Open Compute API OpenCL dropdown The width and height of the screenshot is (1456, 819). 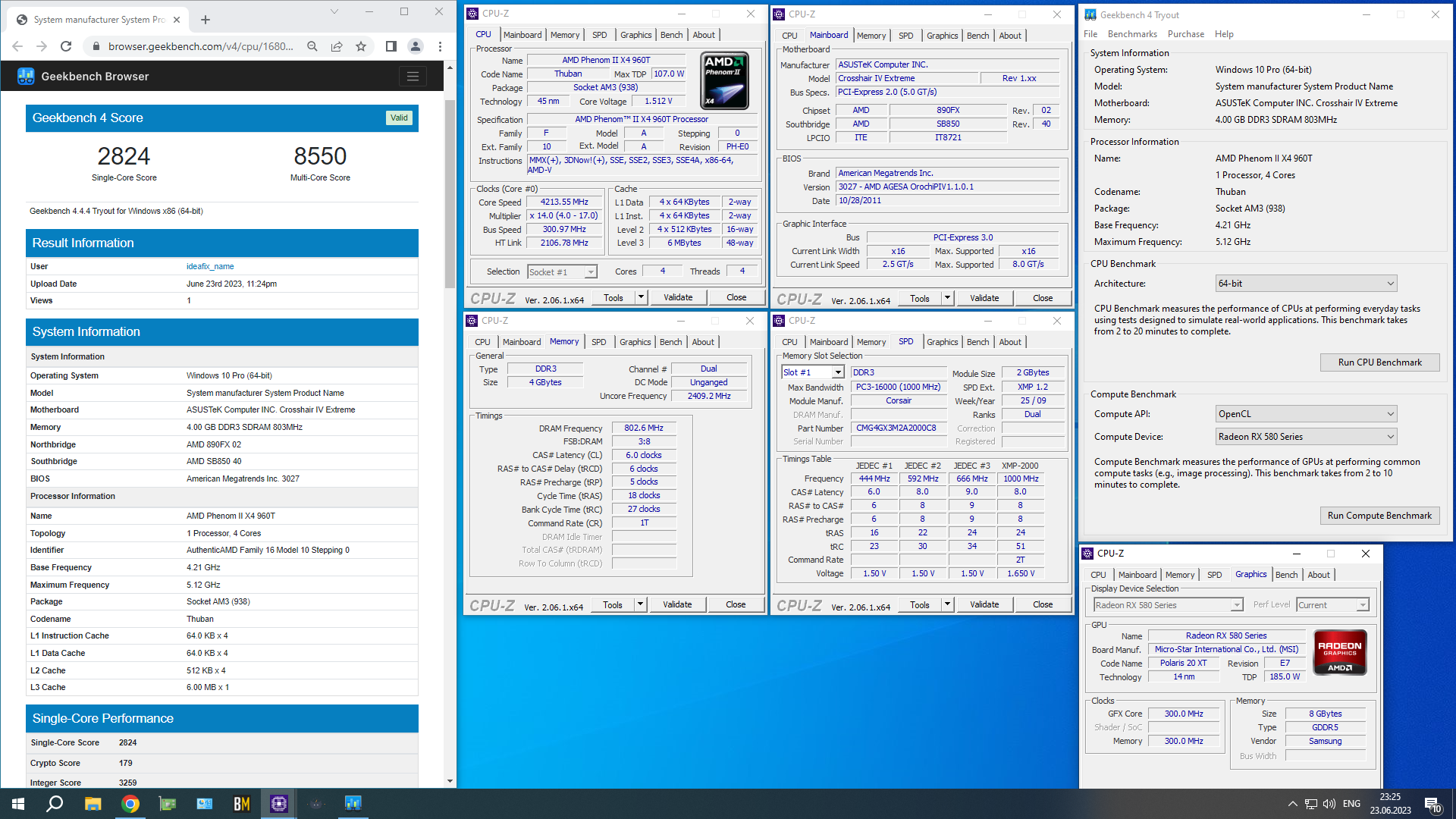[1306, 414]
